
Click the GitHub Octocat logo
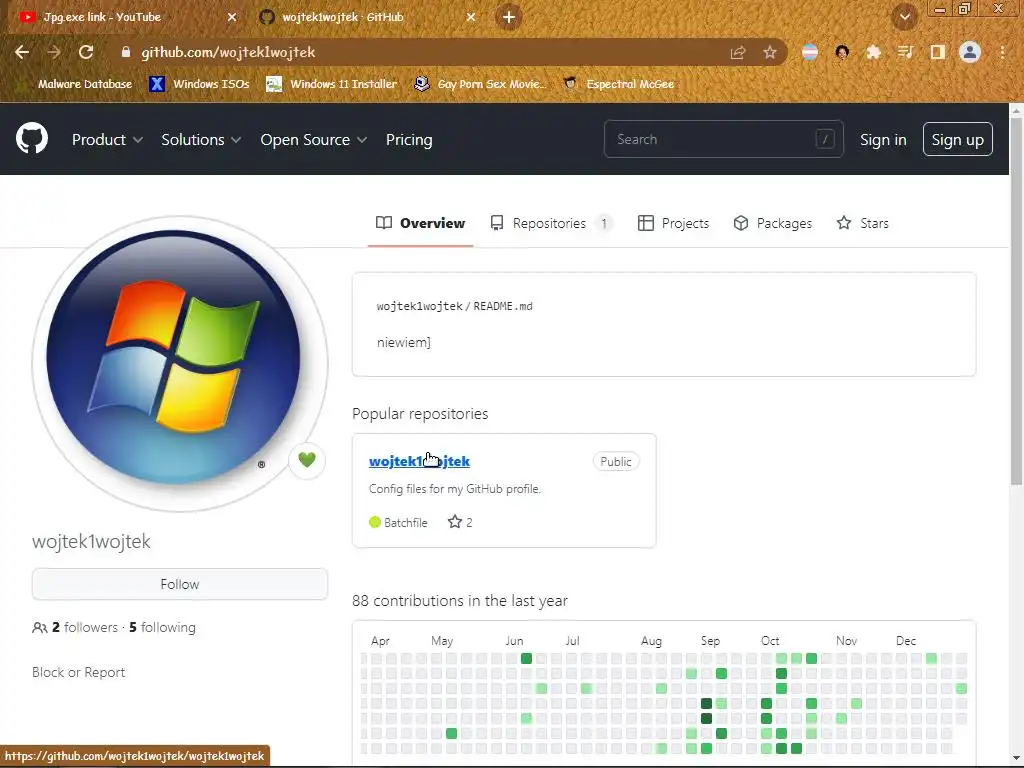32,138
